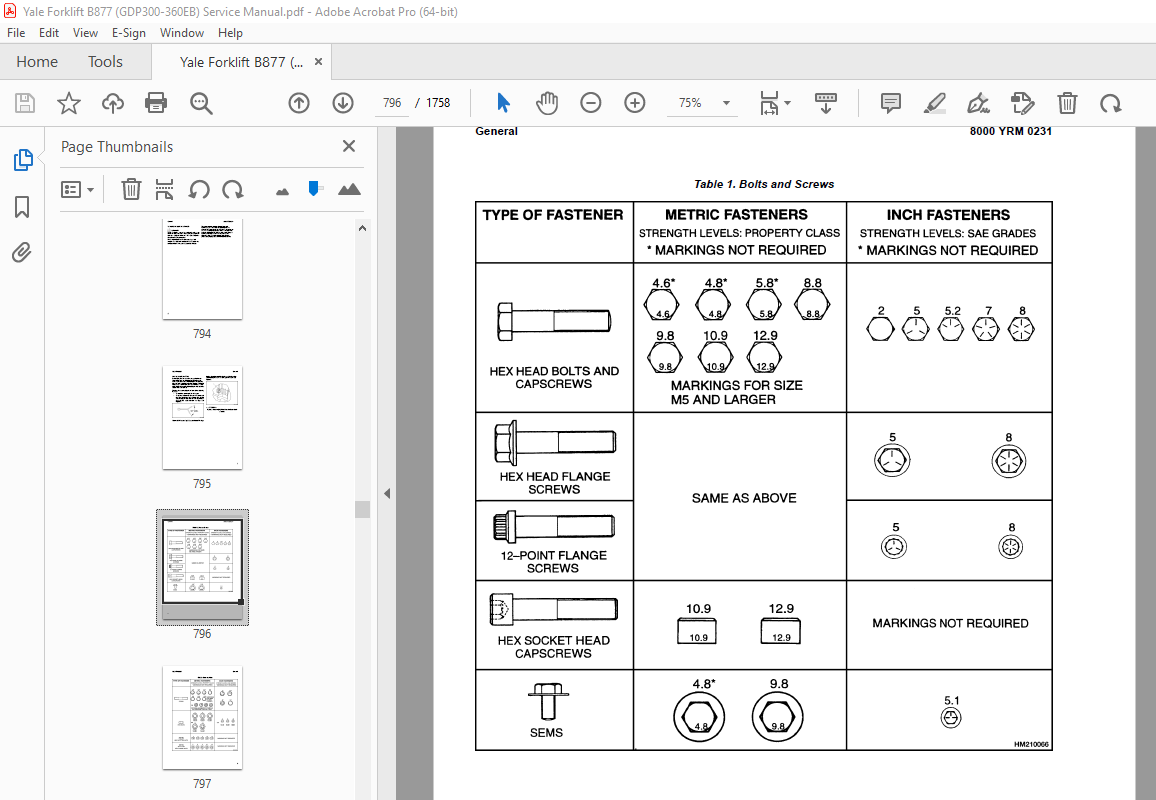Open the zoom level dropdown
This screenshot has height=800, width=1156.
[x=726, y=103]
